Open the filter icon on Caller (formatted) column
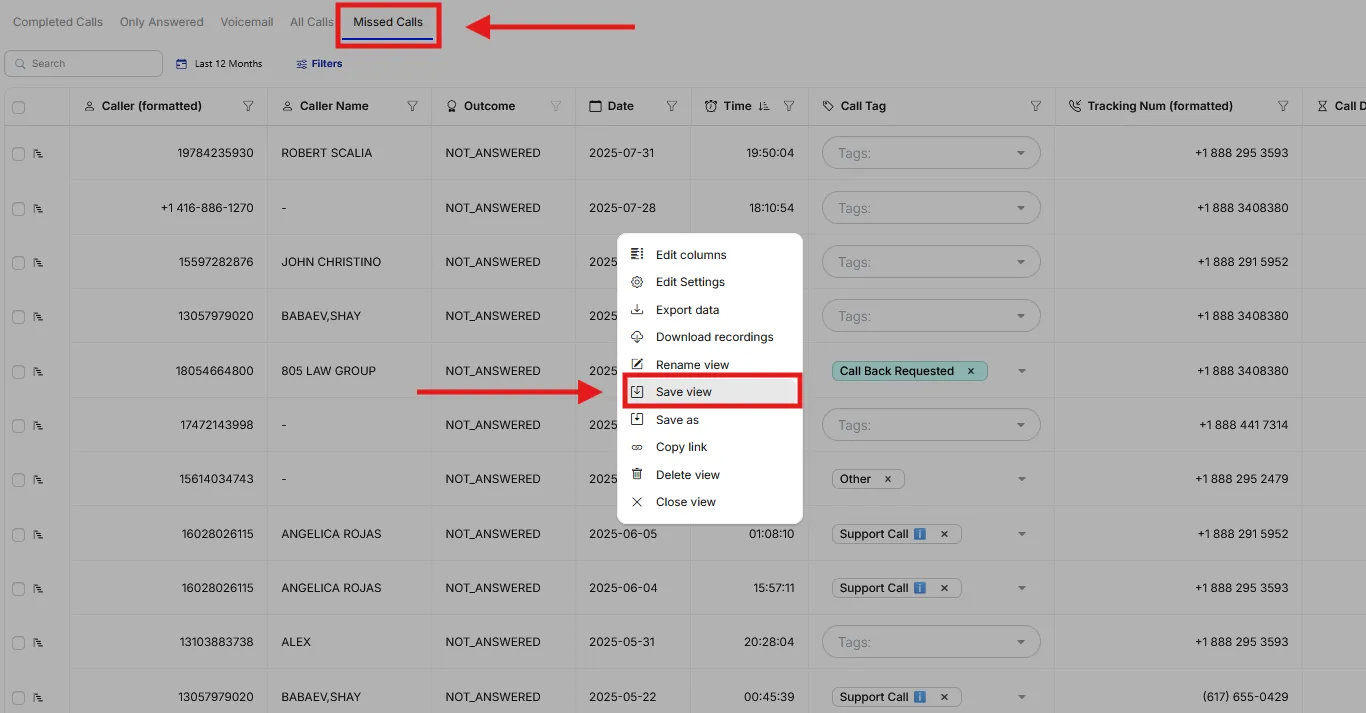The image size is (1366, 713). click(x=249, y=106)
